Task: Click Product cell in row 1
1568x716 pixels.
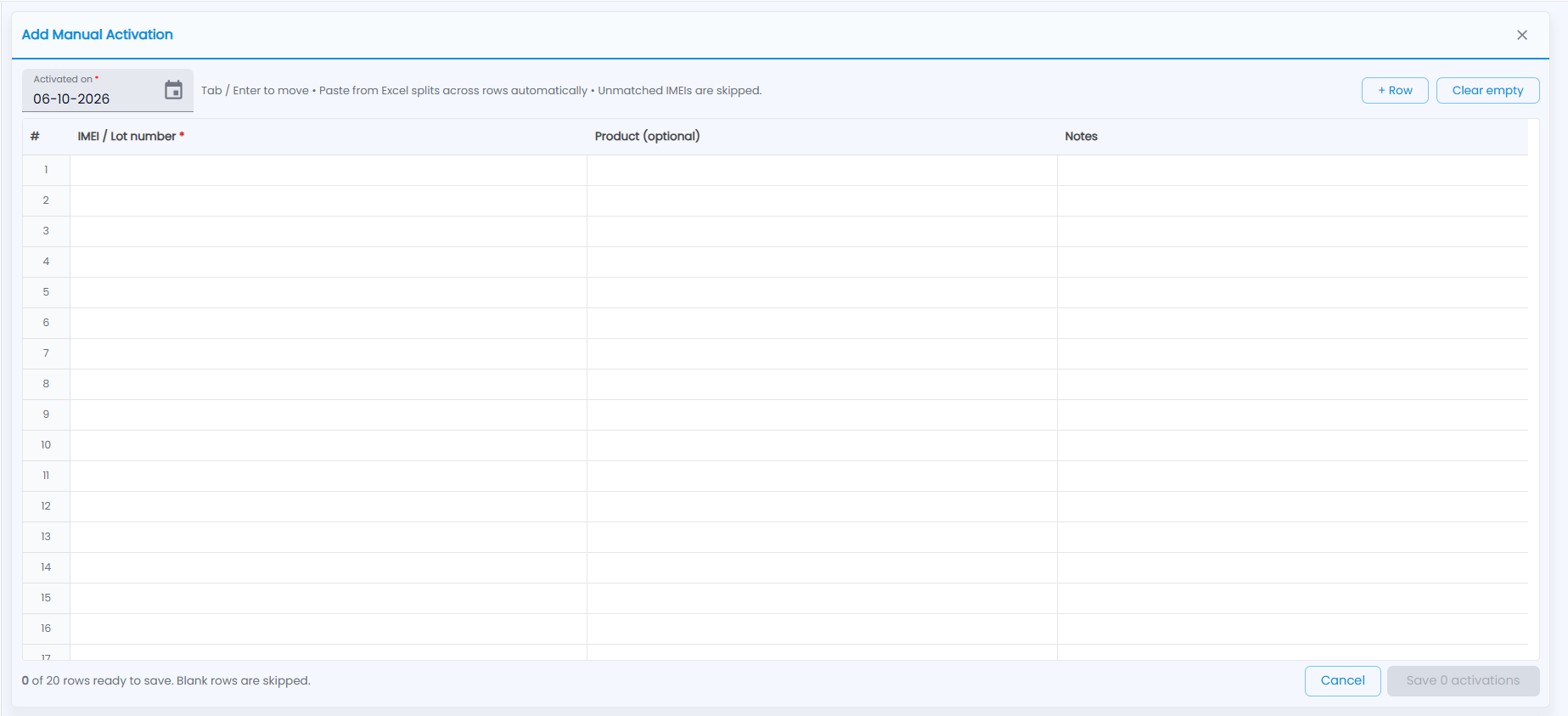Action: 822,170
